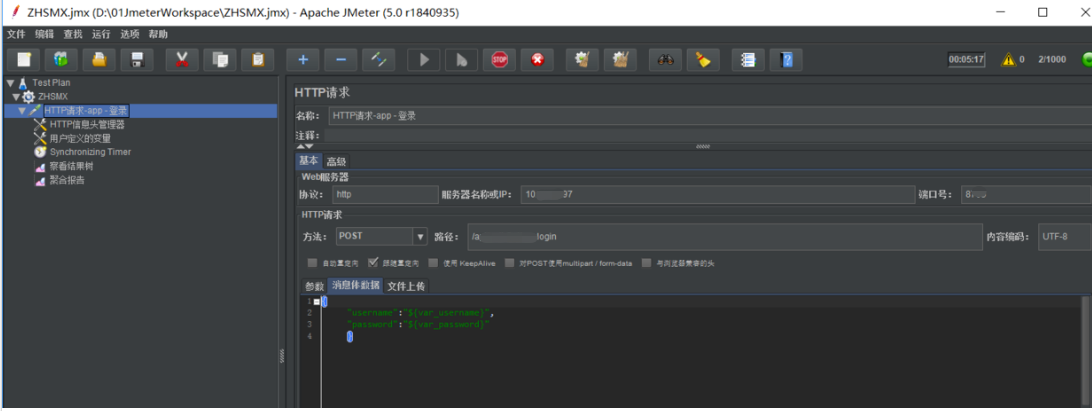Viewport: 1092px width, 411px height.
Task: Switch to the 参数 tab
Action: pos(314,286)
